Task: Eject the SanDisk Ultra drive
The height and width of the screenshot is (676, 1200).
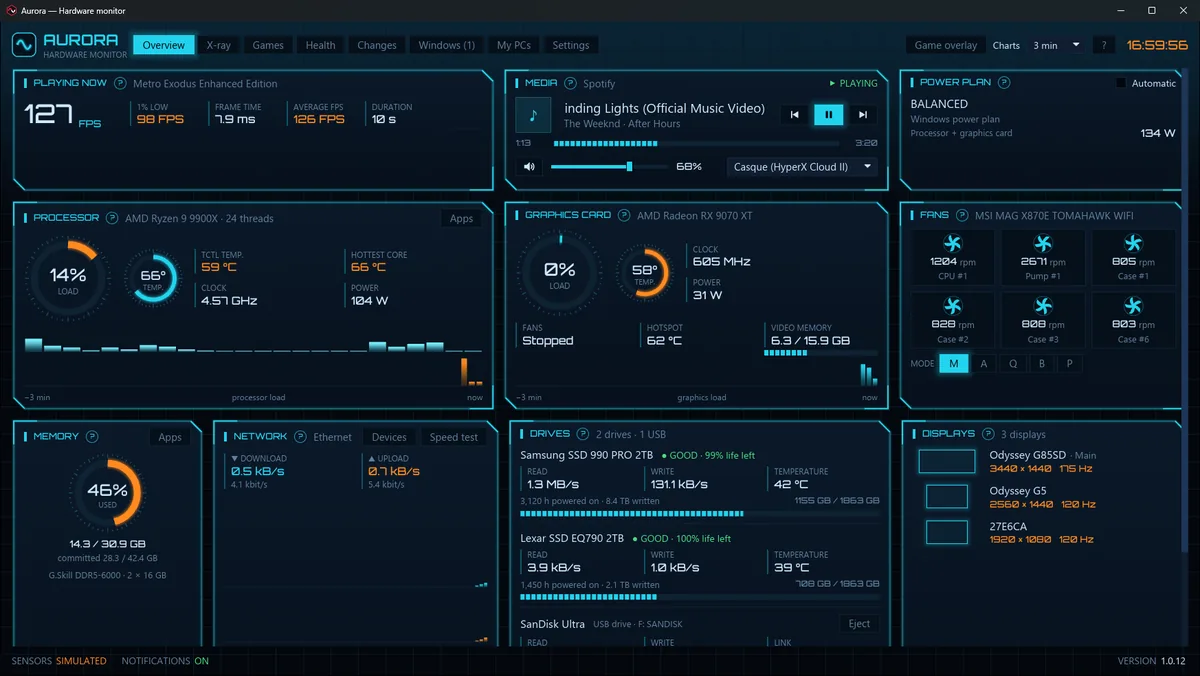Action: pyautogui.click(x=859, y=624)
